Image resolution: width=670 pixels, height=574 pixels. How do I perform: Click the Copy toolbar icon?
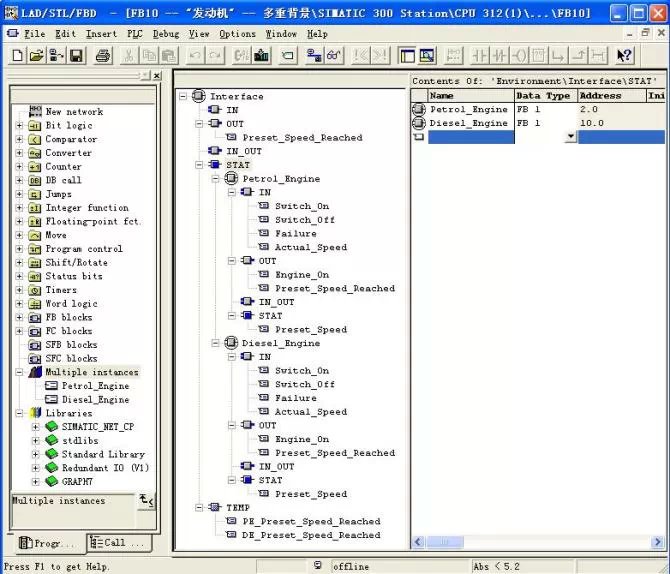149,56
